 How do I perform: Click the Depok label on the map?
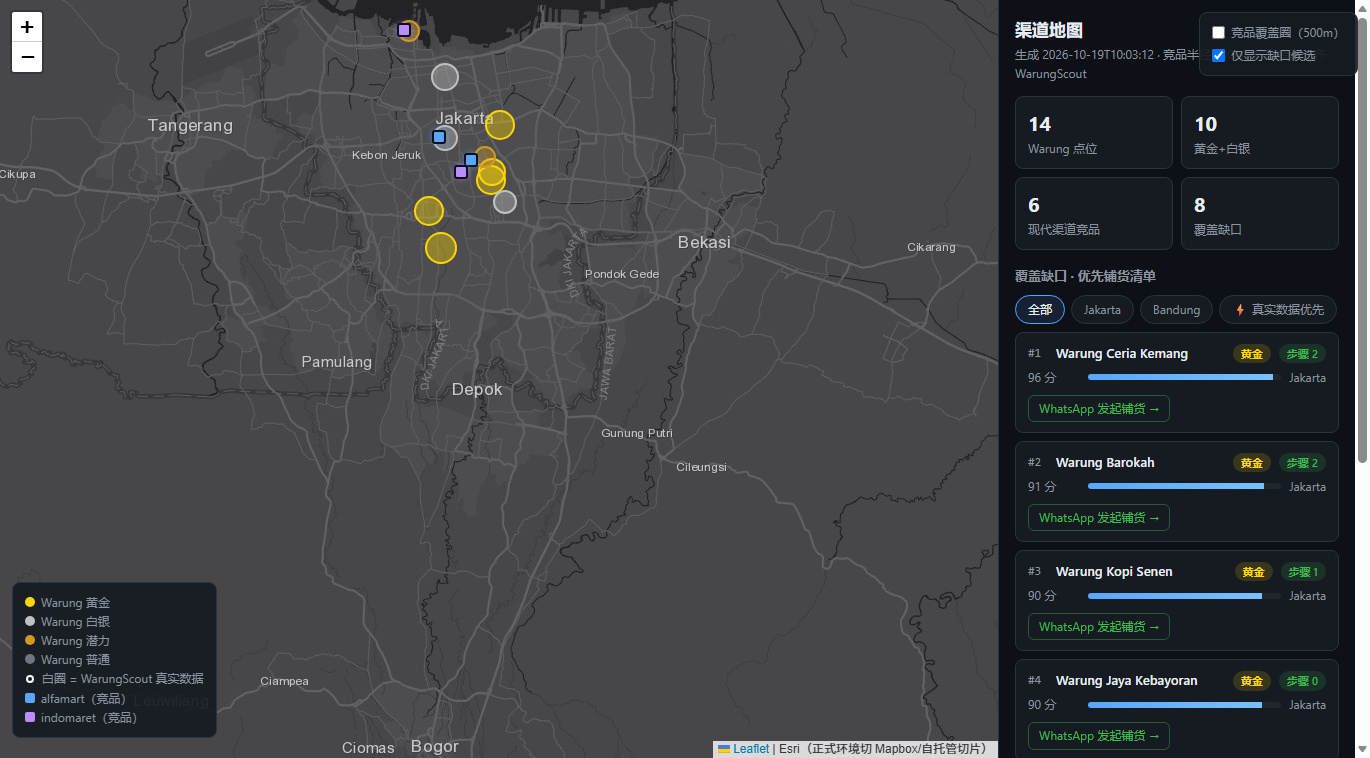[x=477, y=389]
